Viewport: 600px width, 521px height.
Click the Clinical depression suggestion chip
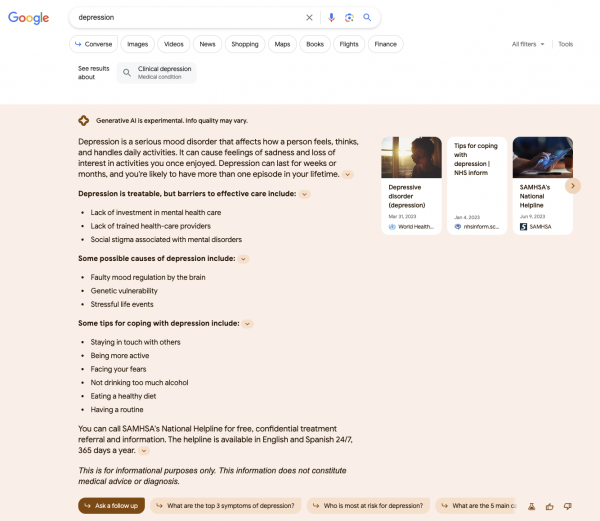pyautogui.click(x=157, y=72)
